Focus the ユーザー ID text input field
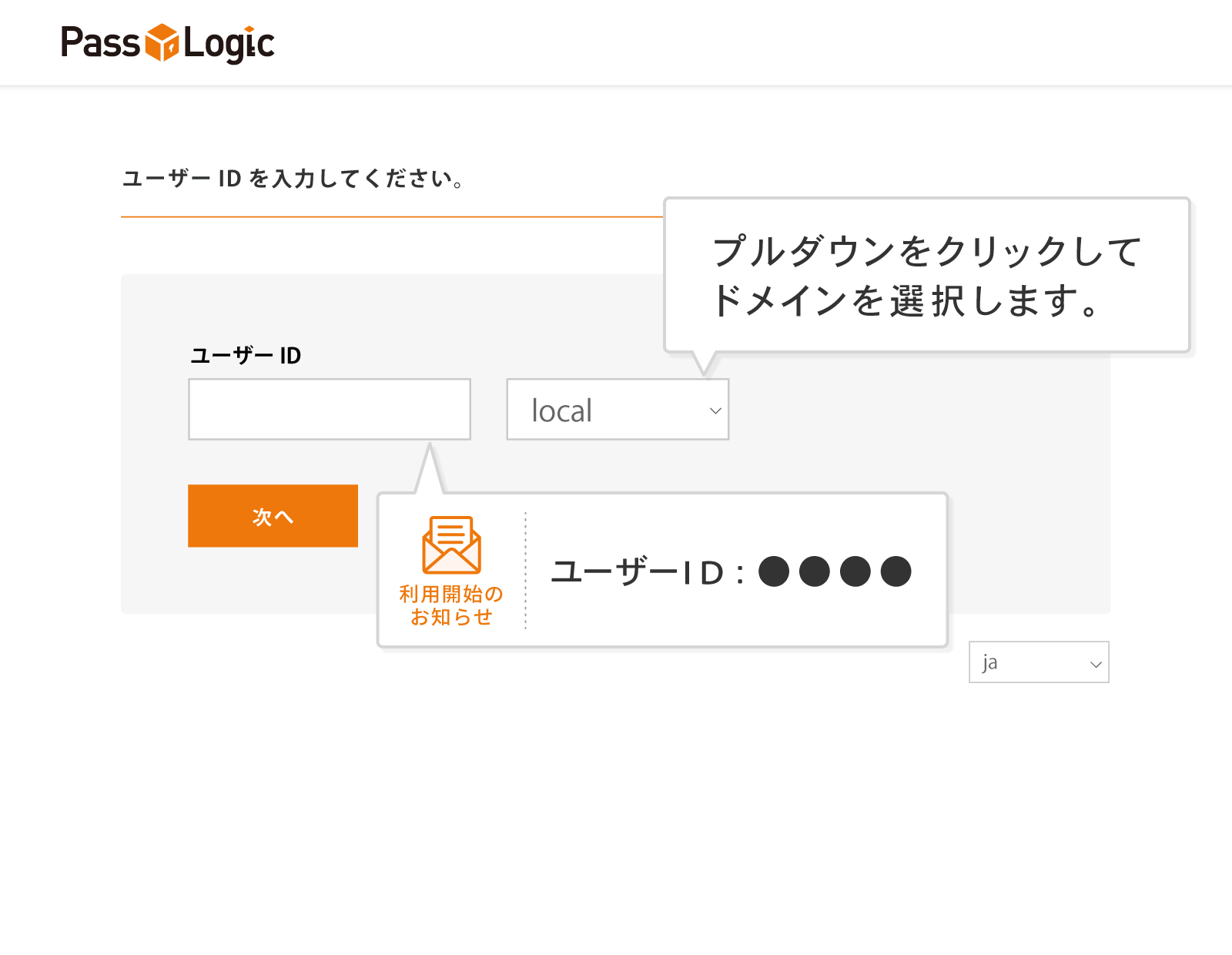 coord(330,409)
